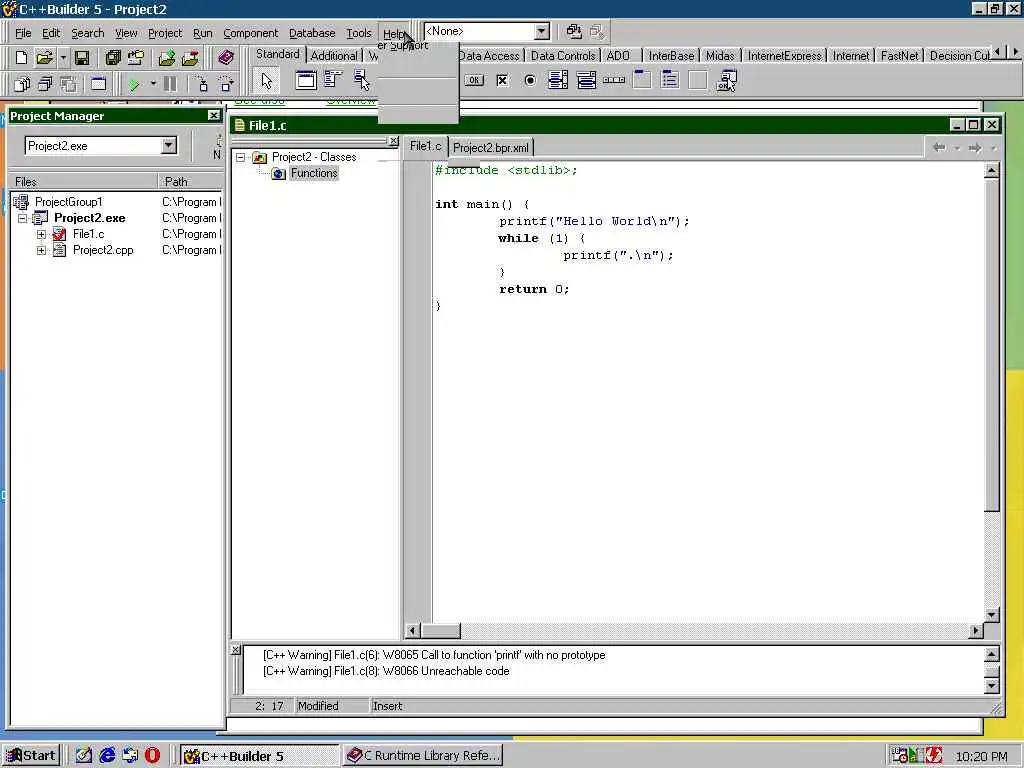Select the ActionList component icon

tap(726, 80)
